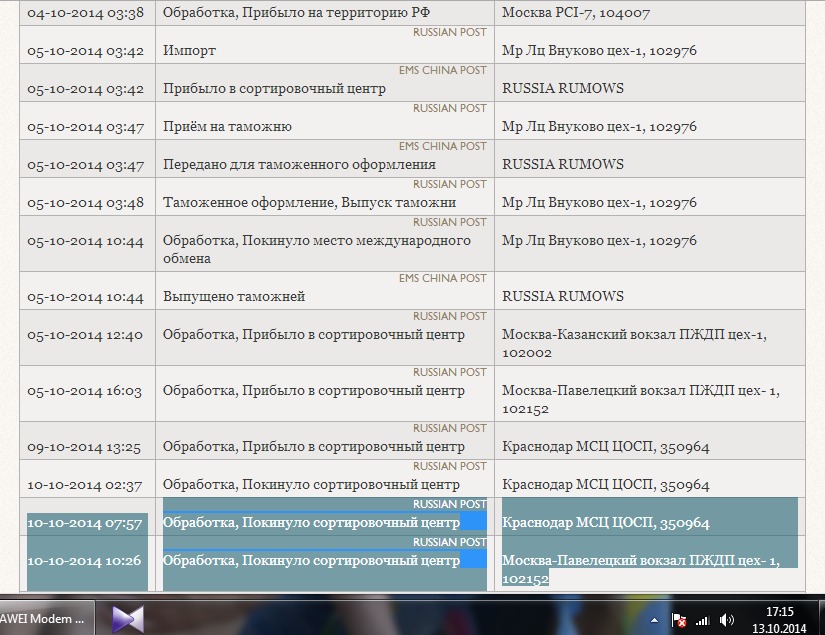Click the 'Импорт' status cell
This screenshot has width=825, height=635.
click(x=190, y=50)
